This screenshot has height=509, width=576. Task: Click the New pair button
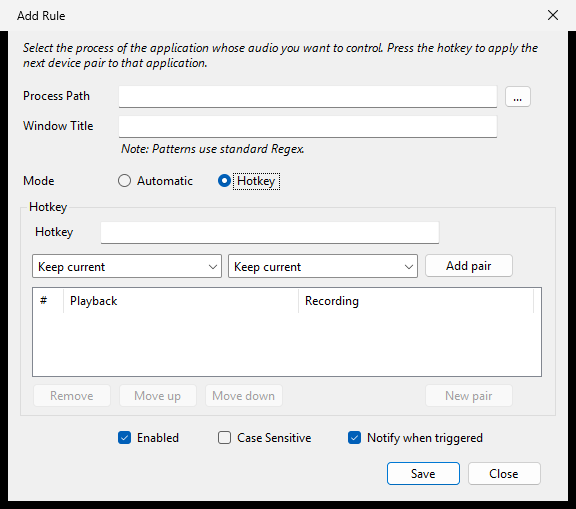click(x=469, y=396)
